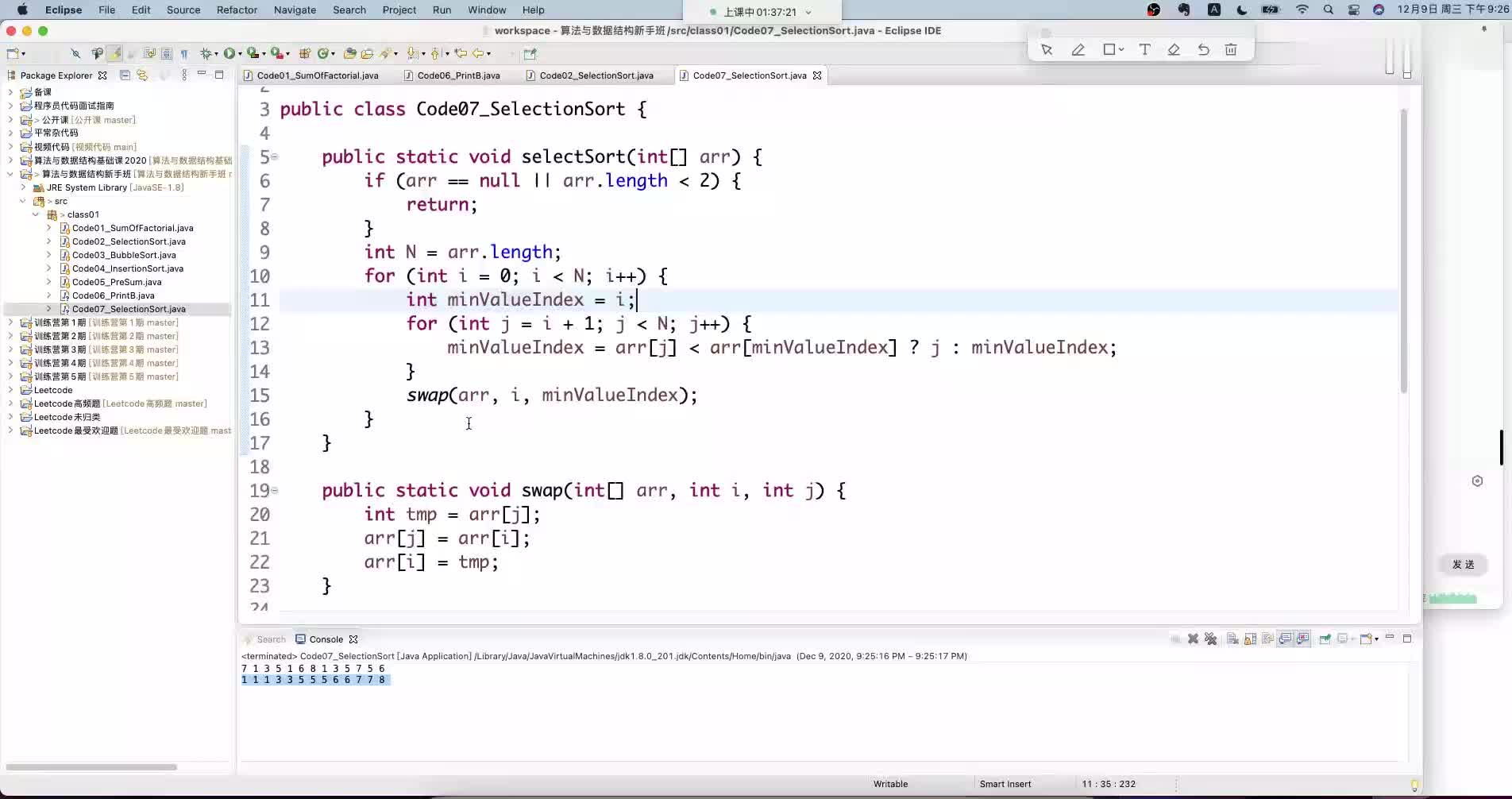Select the annotation pen tool
Screen dimensions: 1512x799
[x=1078, y=49]
